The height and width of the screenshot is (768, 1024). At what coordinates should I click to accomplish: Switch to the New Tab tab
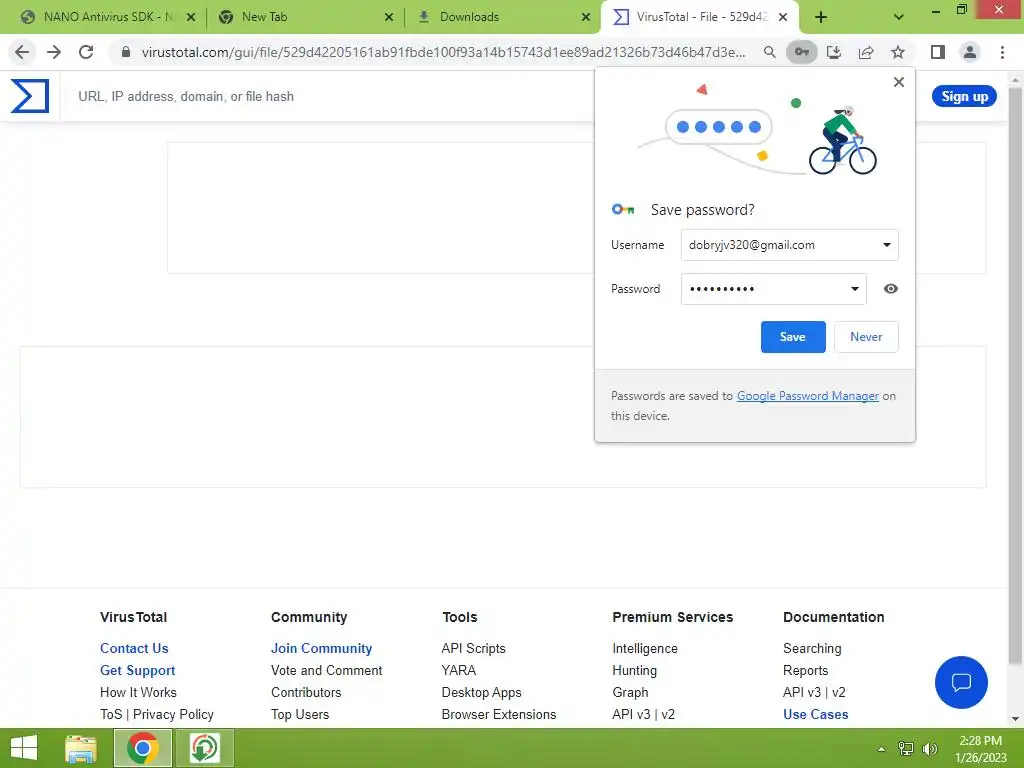point(304,17)
